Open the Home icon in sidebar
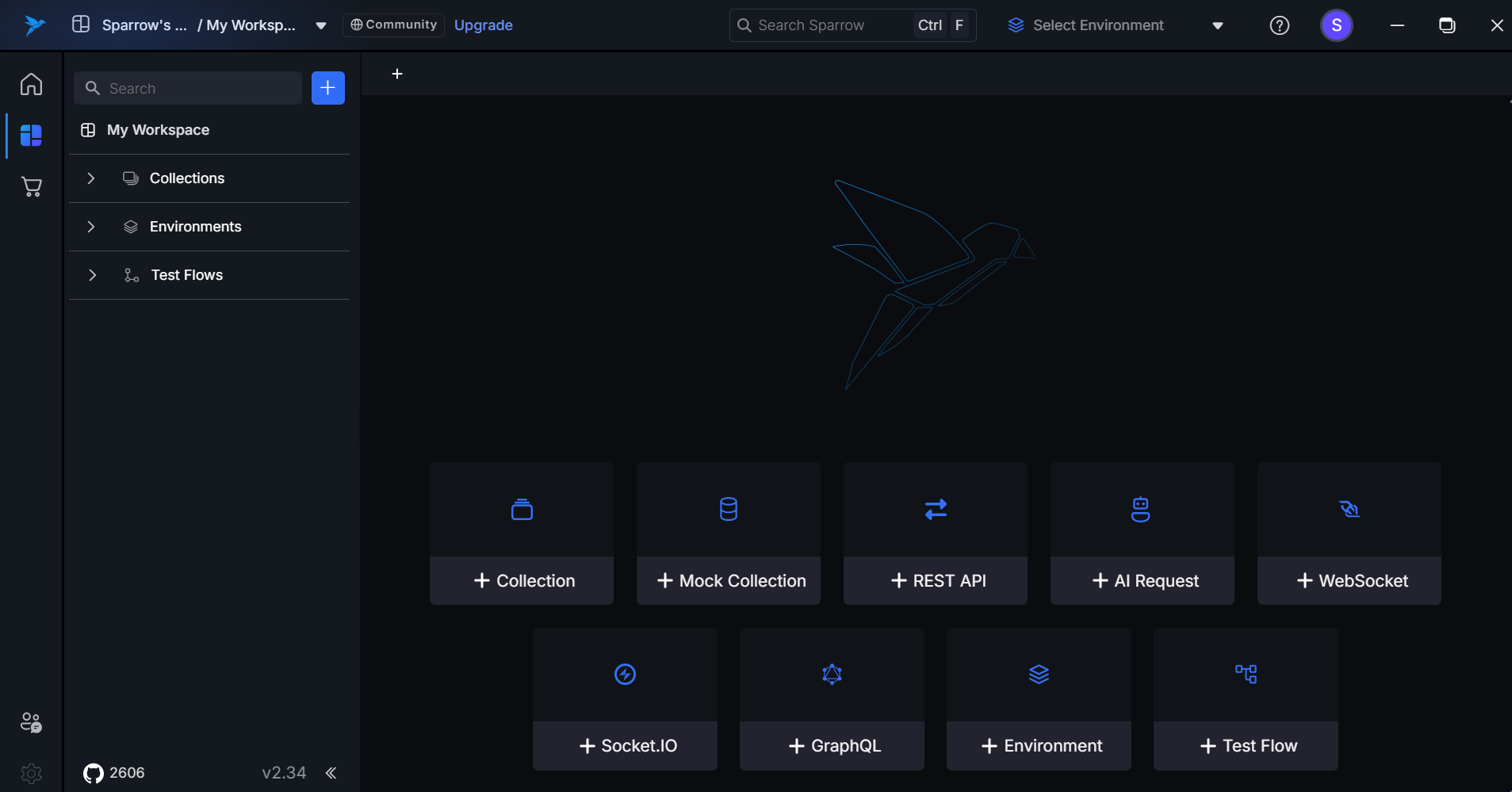 31,84
